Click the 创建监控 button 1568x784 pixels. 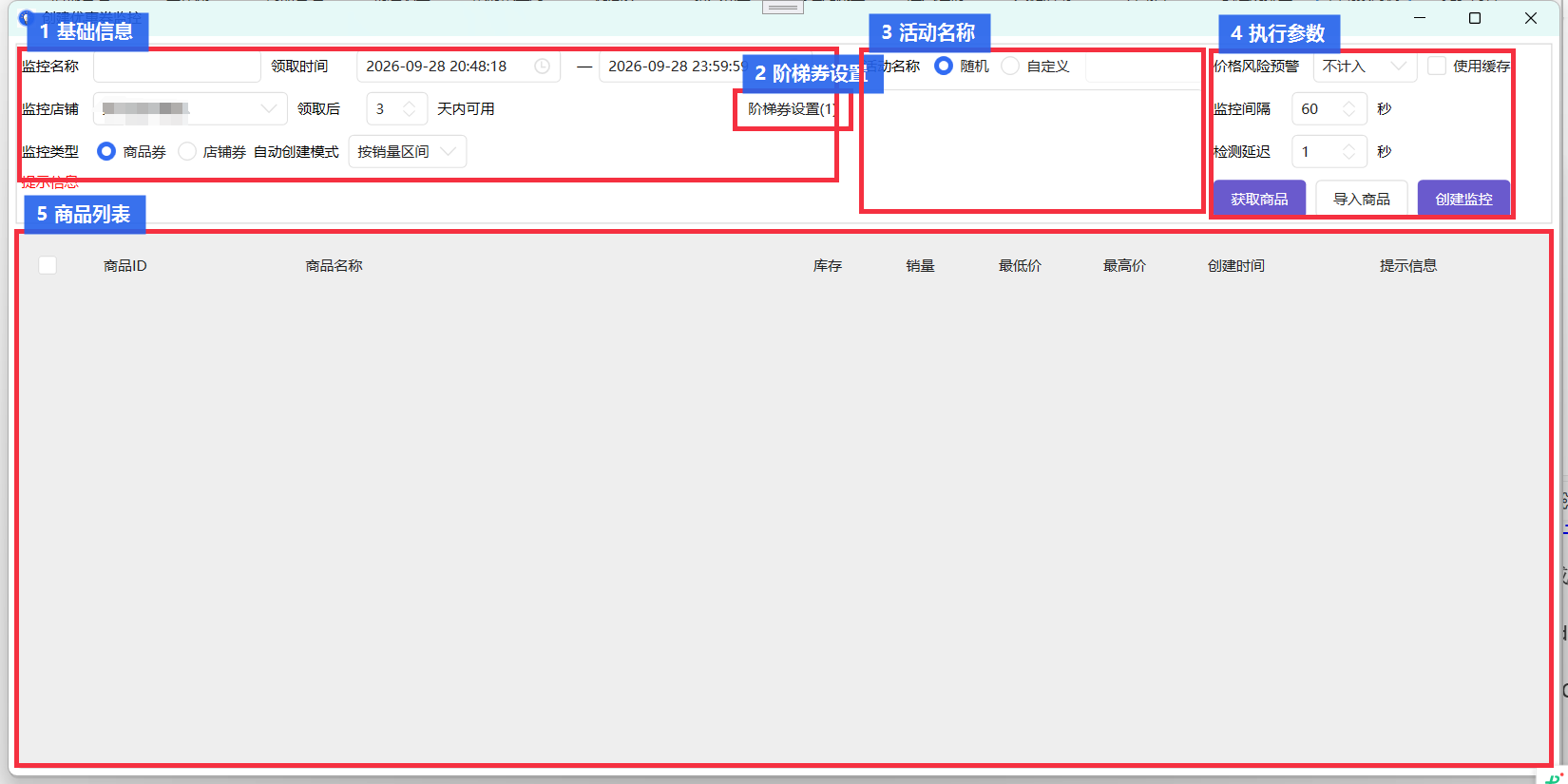click(1463, 199)
